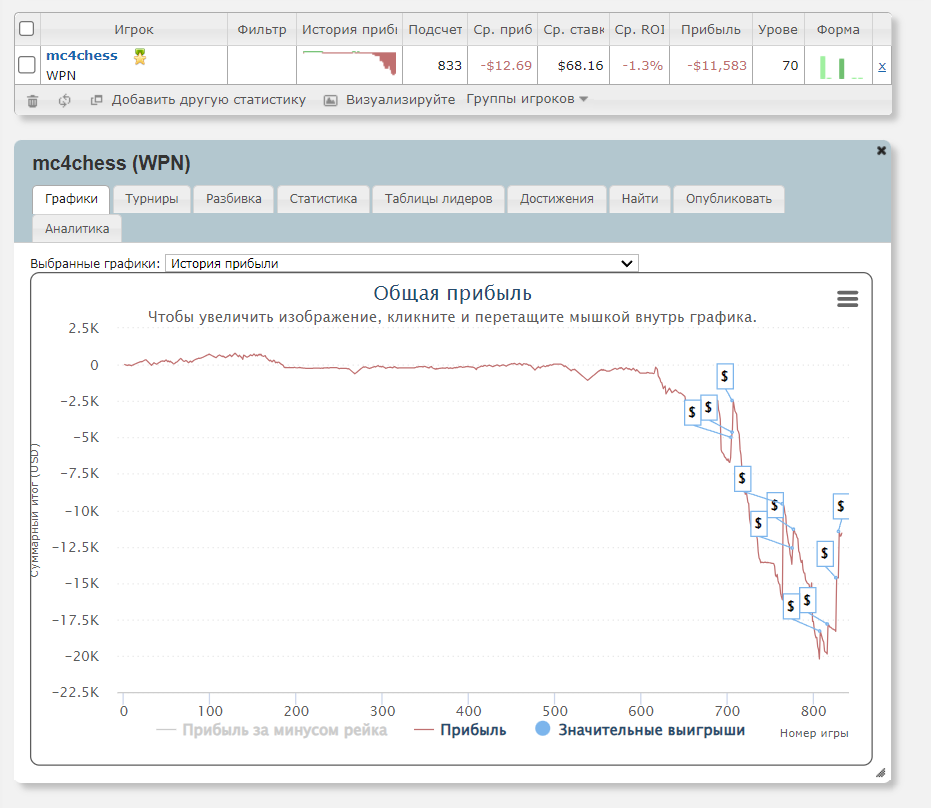The image size is (931, 808).
Task: Check the select-all header checkbox
Action: [x=27, y=29]
